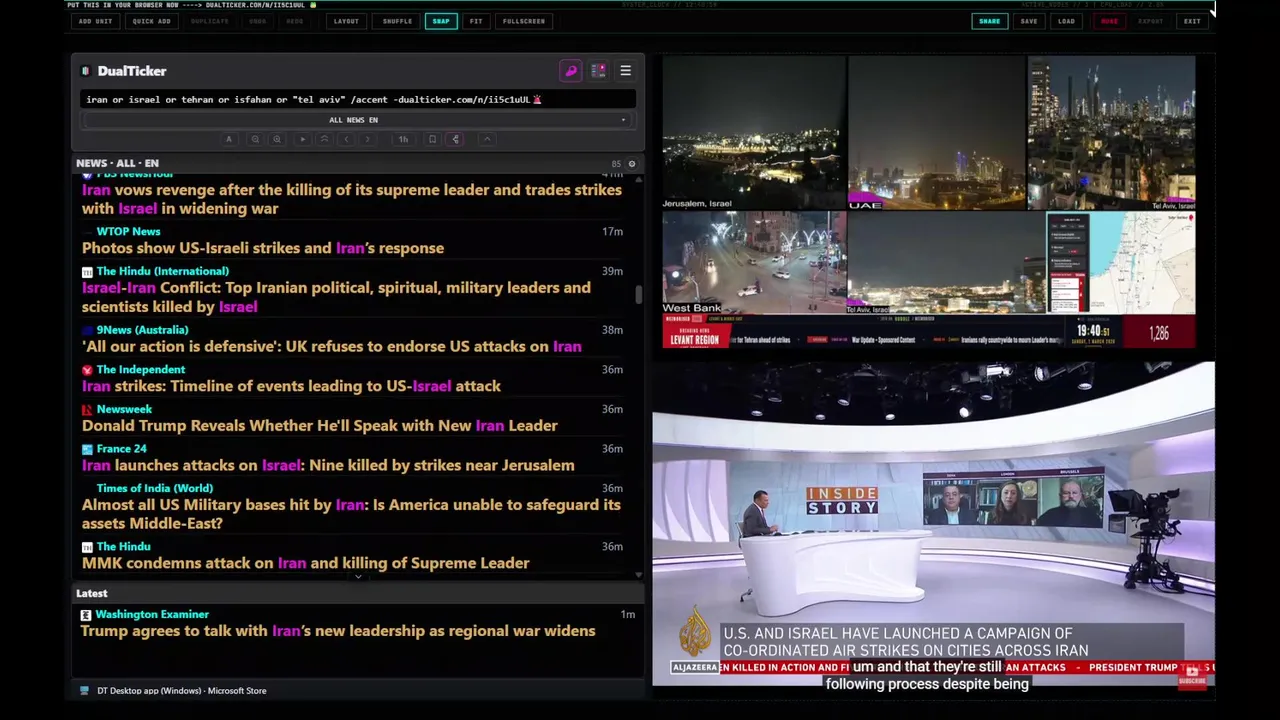
Task: Click the EXPORT toolbar item
Action: [1150, 21]
